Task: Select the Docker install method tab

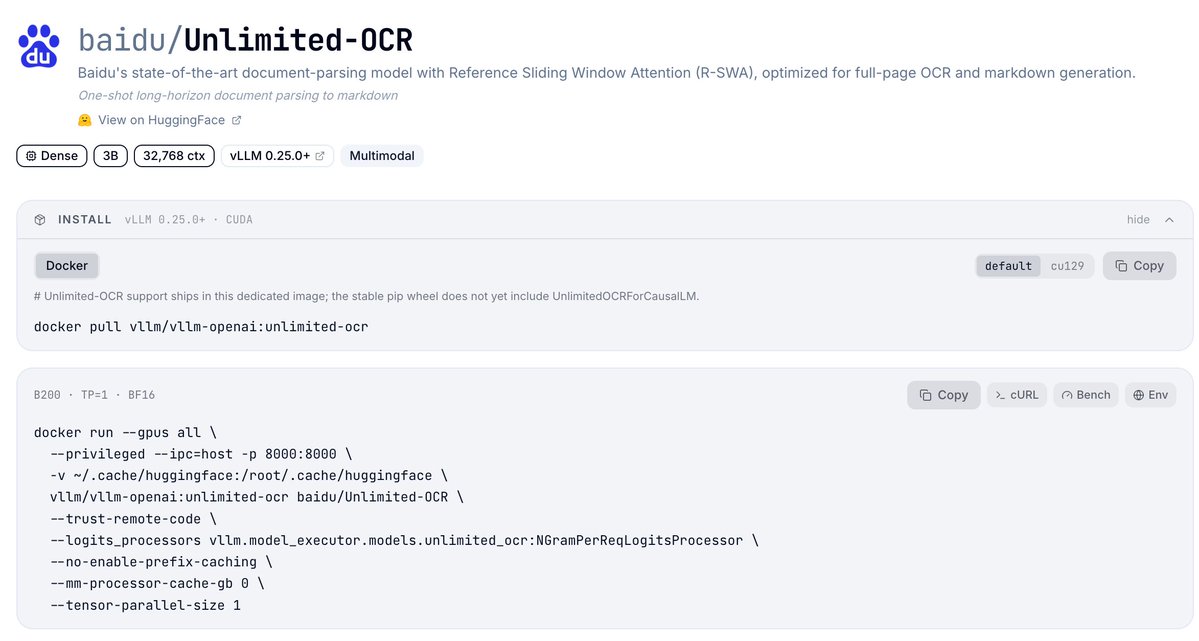Action: click(x=67, y=265)
